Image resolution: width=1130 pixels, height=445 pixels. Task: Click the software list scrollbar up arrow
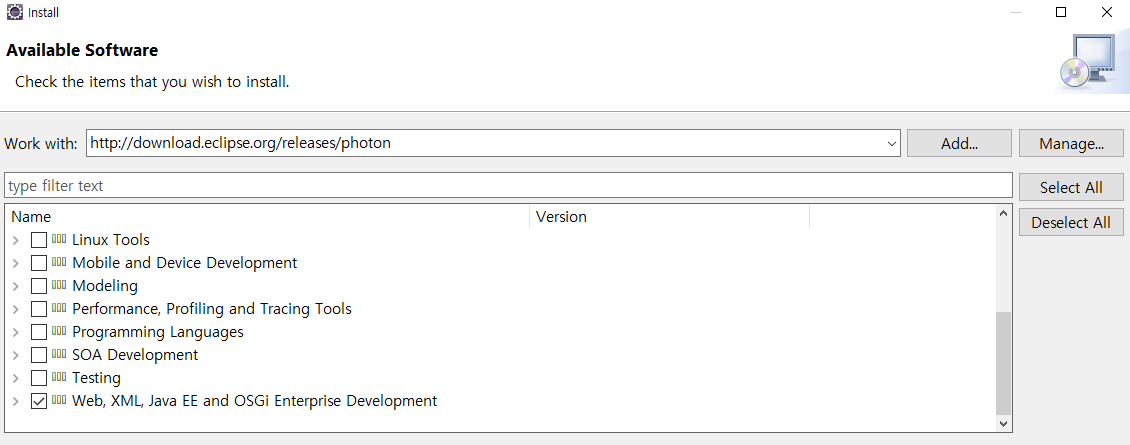1003,213
